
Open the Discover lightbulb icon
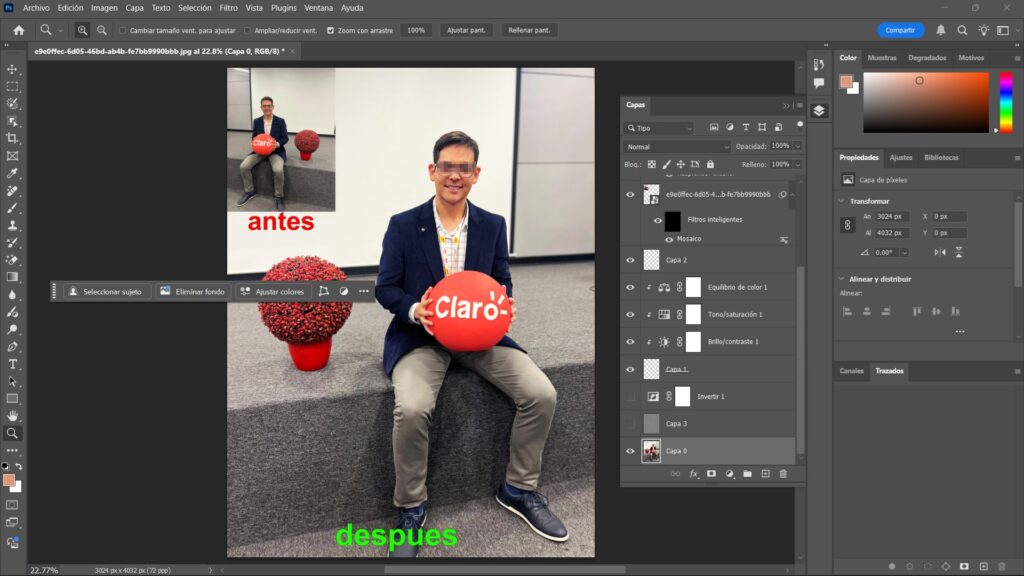984,30
